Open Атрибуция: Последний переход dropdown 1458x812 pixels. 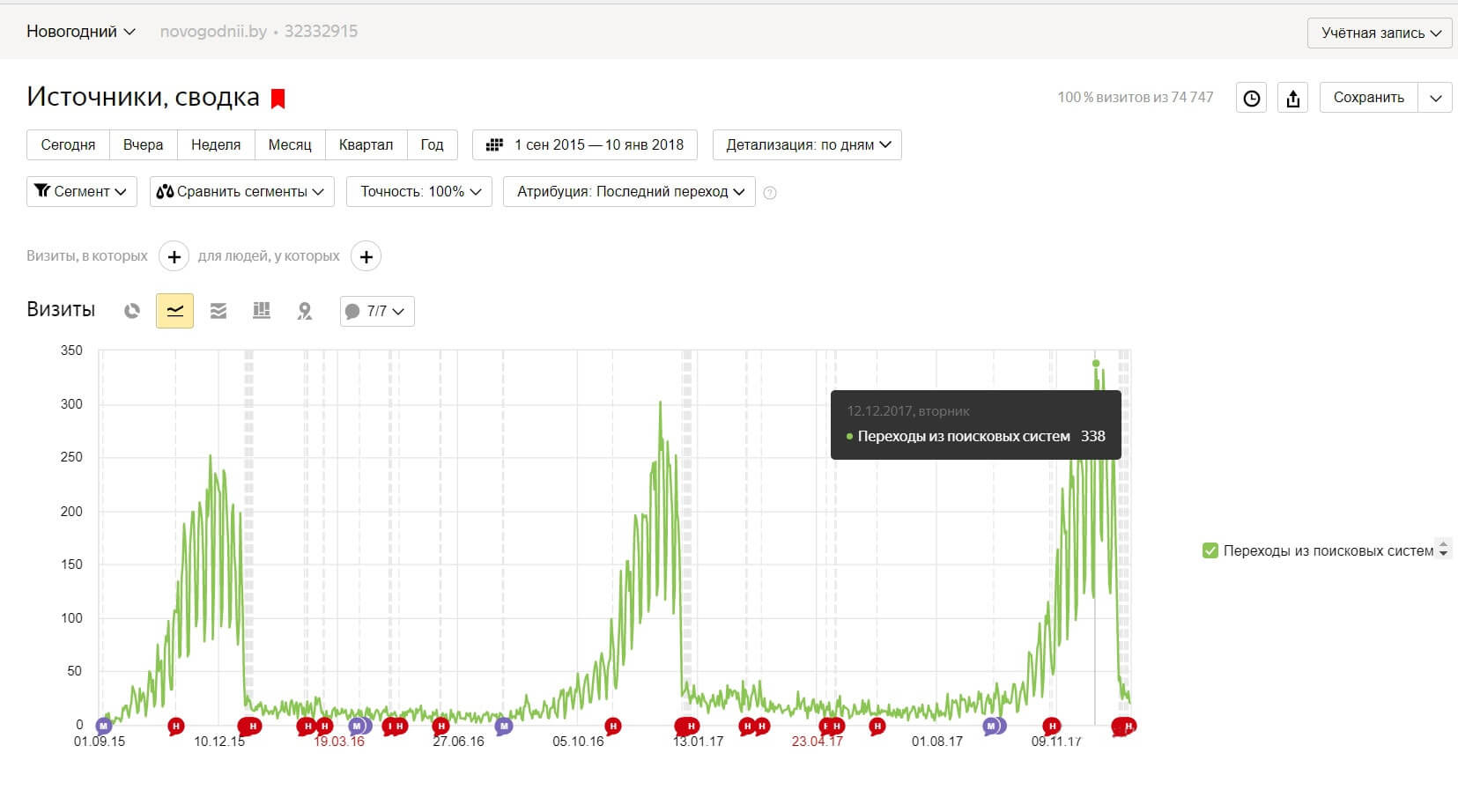pyautogui.click(x=629, y=191)
